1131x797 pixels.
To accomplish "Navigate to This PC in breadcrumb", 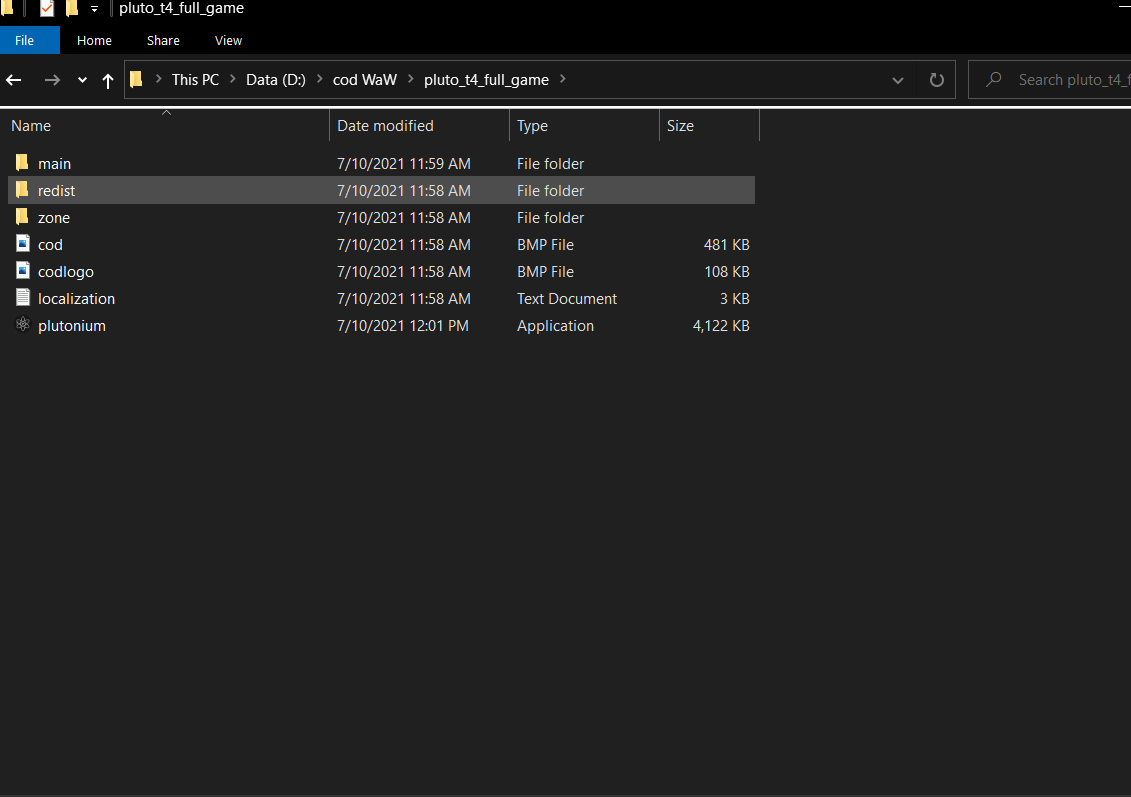I will tap(195, 80).
